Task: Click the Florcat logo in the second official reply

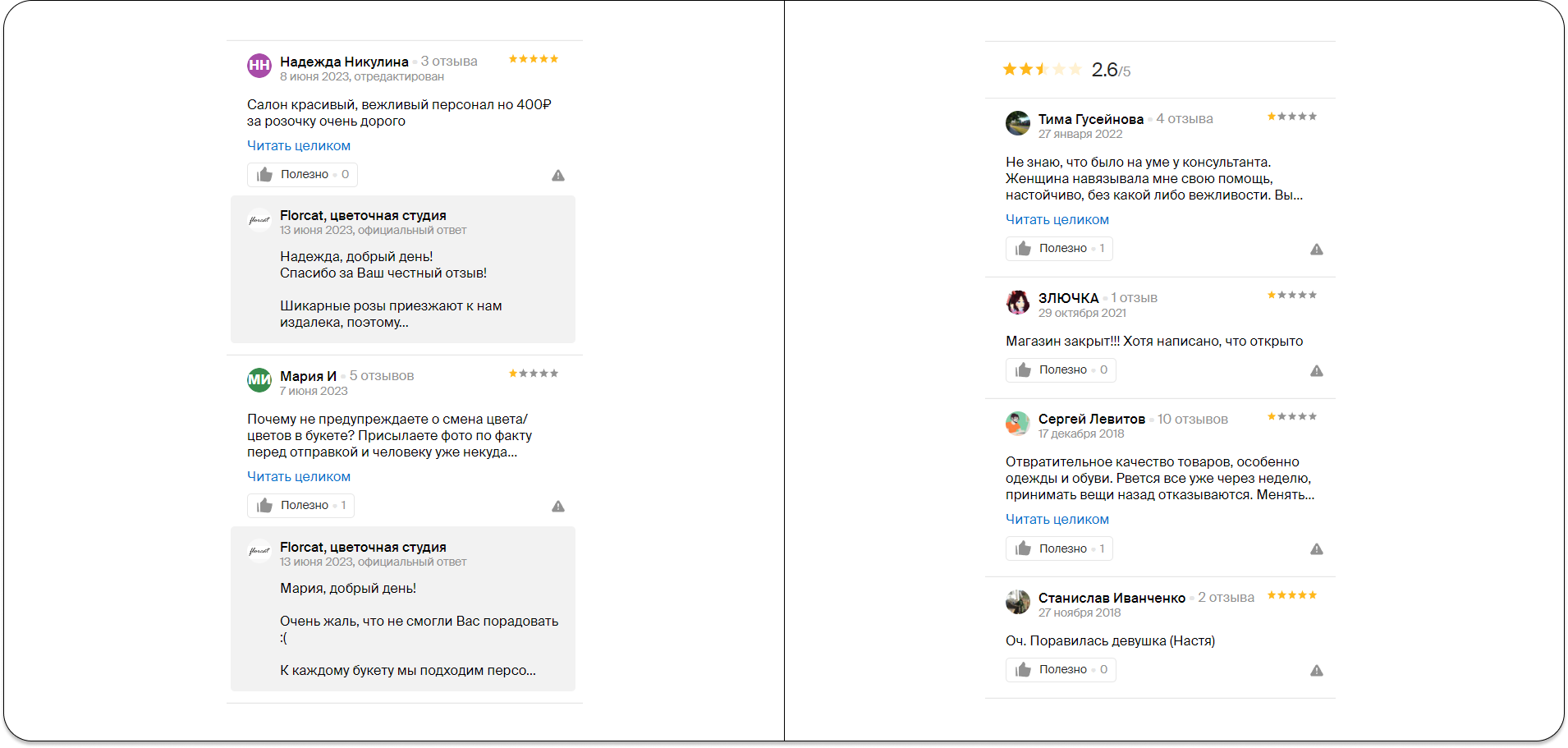Action: tap(259, 551)
